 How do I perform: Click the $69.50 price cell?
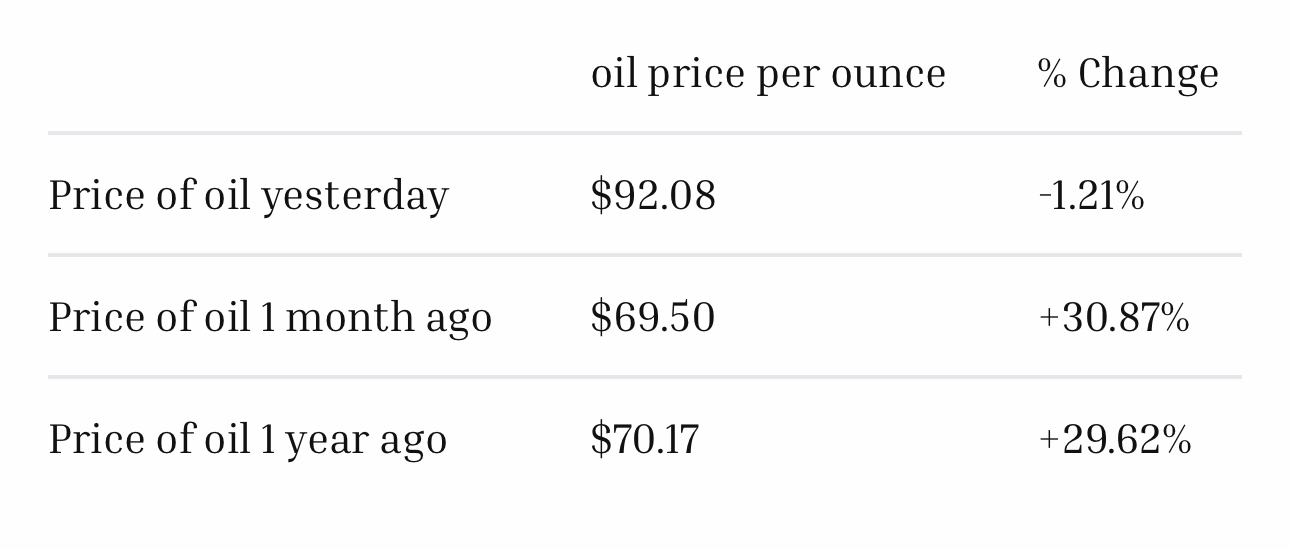pos(653,317)
